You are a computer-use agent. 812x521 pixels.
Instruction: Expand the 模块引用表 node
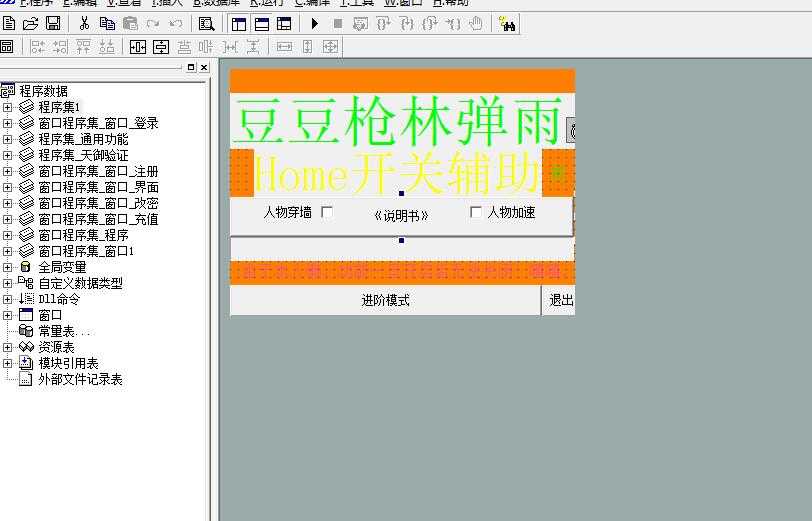[x=7, y=363]
